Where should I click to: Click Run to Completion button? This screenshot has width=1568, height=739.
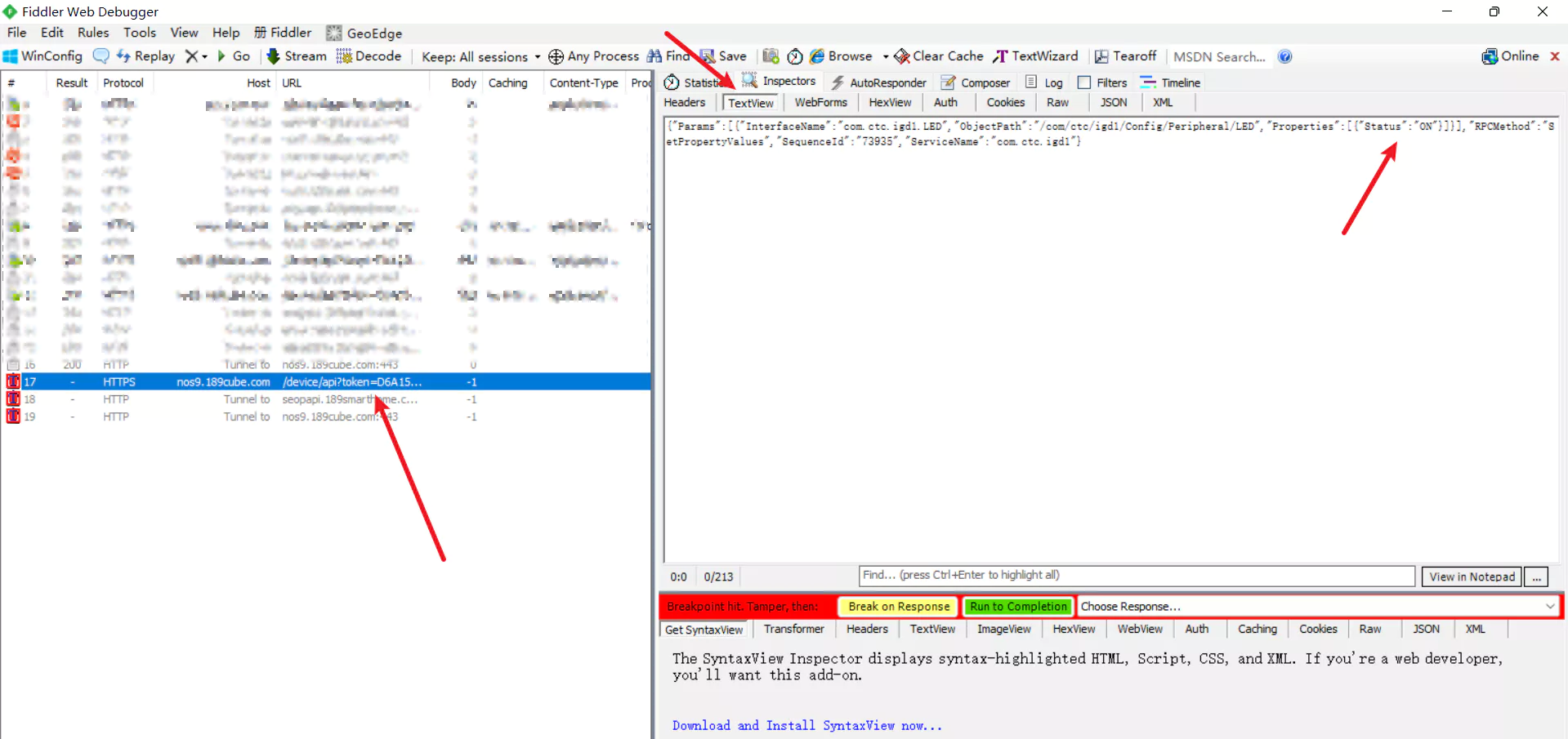[1019, 606]
